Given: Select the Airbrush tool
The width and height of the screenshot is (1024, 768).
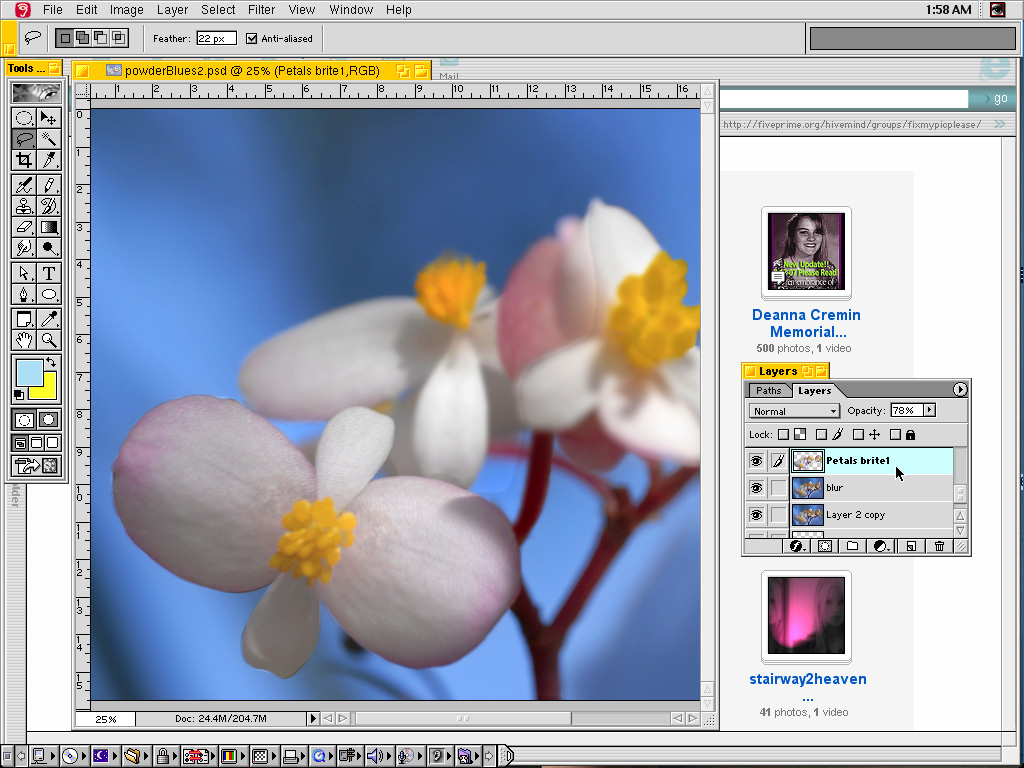Looking at the screenshot, I should (x=24, y=185).
